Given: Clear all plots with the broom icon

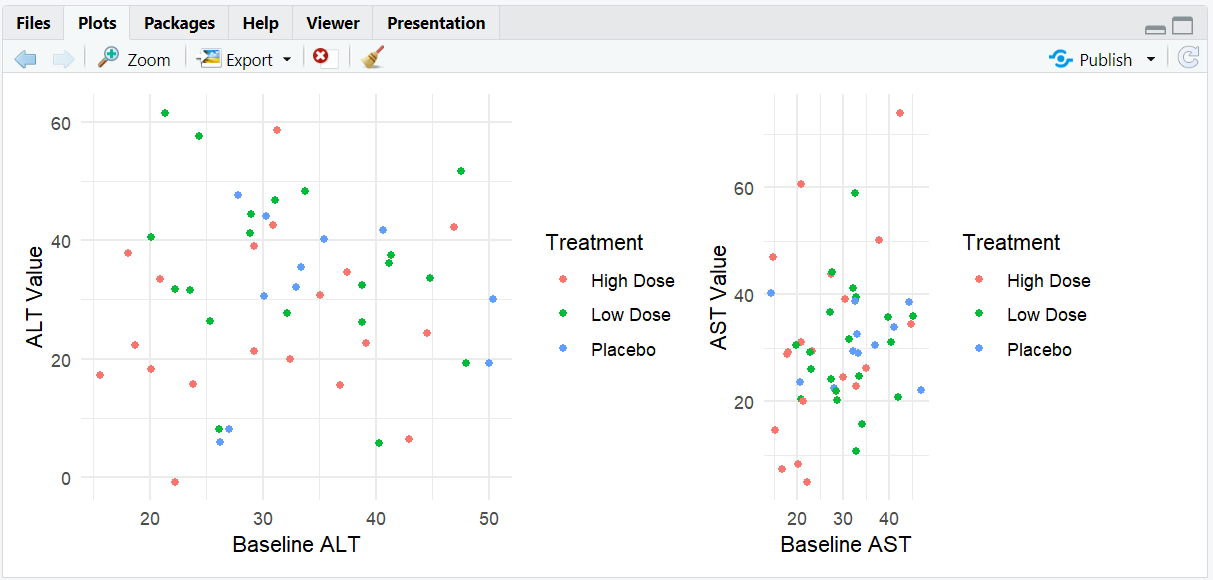Looking at the screenshot, I should coord(373,58).
